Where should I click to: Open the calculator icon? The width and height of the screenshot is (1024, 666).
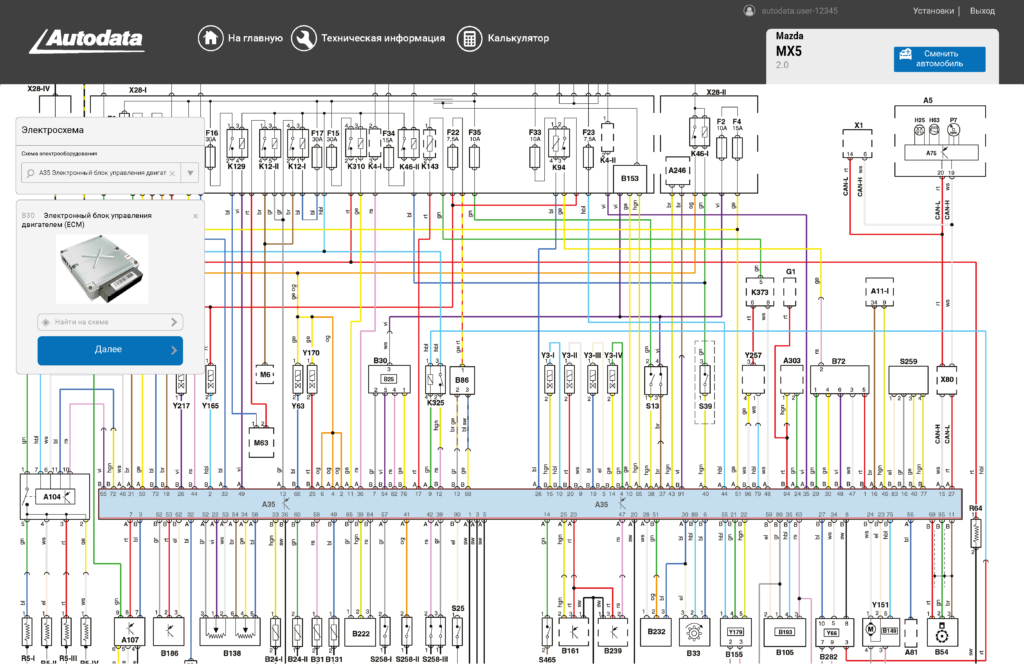[468, 39]
